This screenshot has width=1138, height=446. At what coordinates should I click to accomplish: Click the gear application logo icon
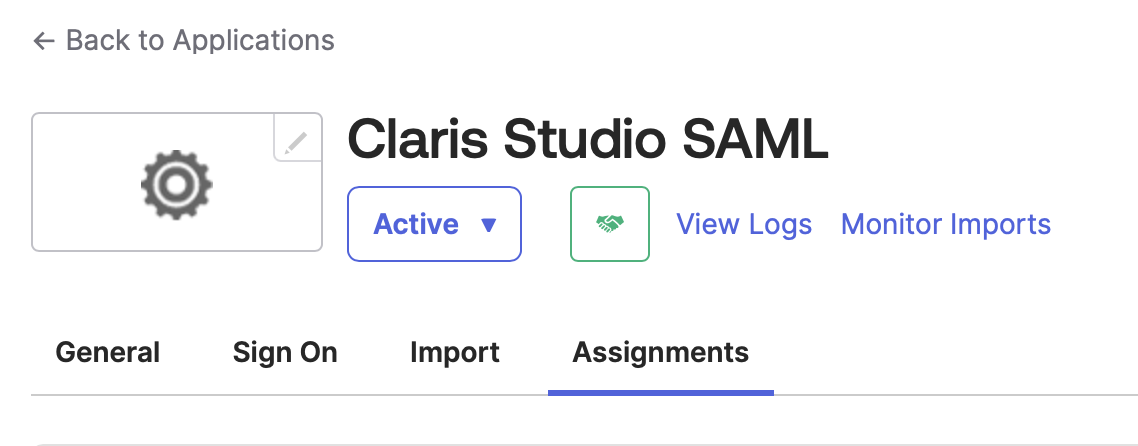coord(176,186)
